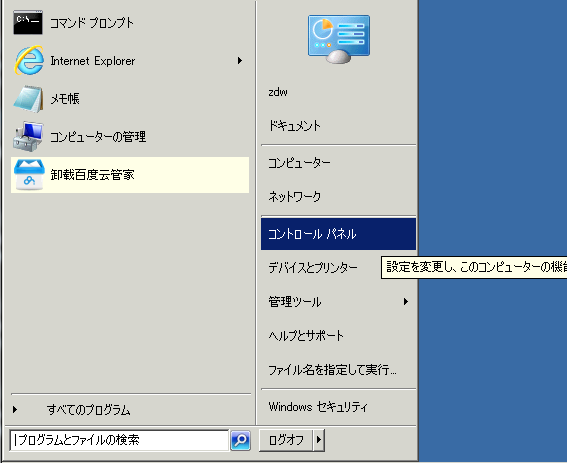Open the メモ帳 notepad icon
The image size is (567, 463).
(x=28, y=98)
